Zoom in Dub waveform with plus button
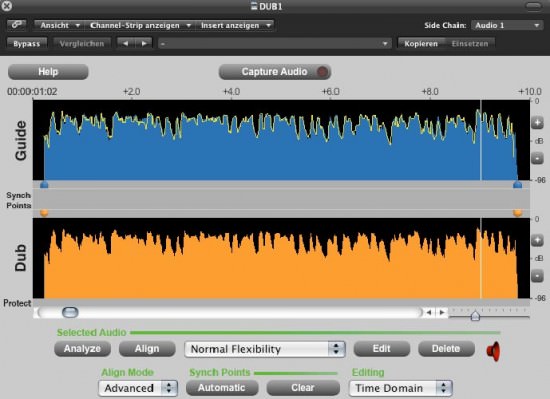Image resolution: width=550 pixels, height=399 pixels. [537, 241]
